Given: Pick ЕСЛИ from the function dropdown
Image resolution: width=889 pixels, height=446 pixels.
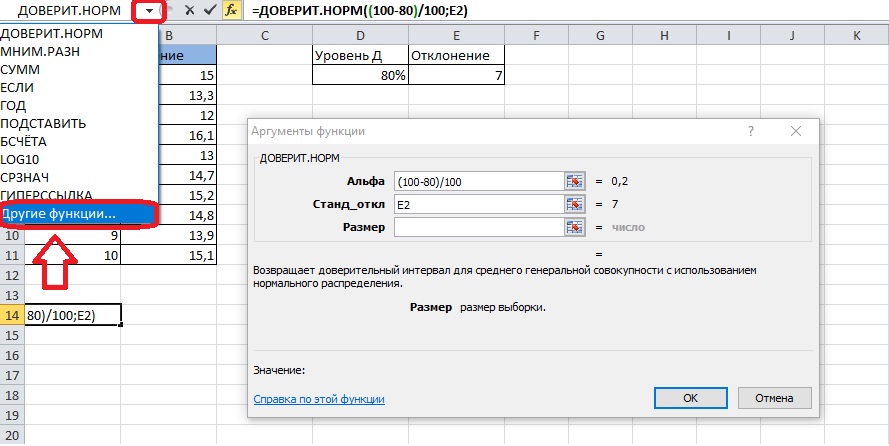Looking at the screenshot, I should pos(20,86).
